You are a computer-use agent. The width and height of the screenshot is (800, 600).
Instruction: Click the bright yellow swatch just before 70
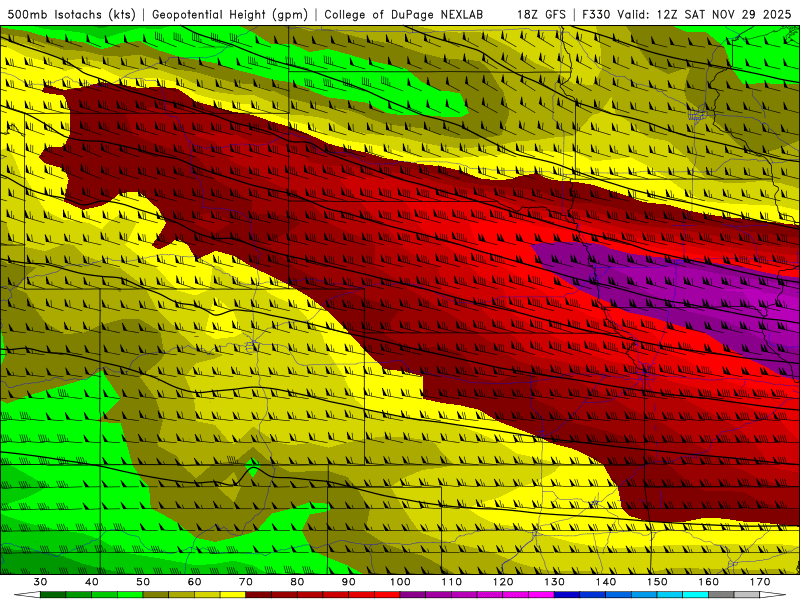(233, 594)
